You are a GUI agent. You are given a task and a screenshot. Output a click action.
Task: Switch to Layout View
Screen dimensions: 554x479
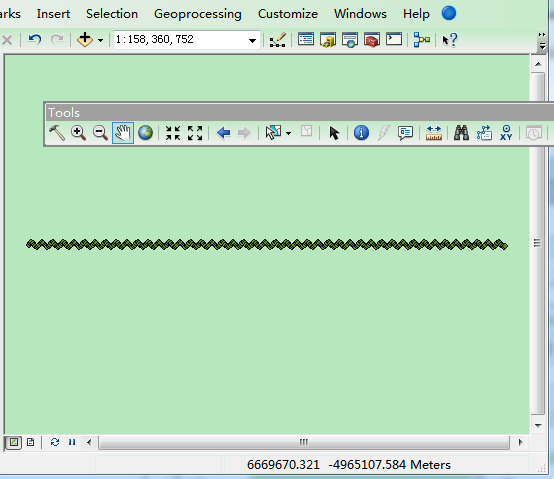pyautogui.click(x=31, y=442)
